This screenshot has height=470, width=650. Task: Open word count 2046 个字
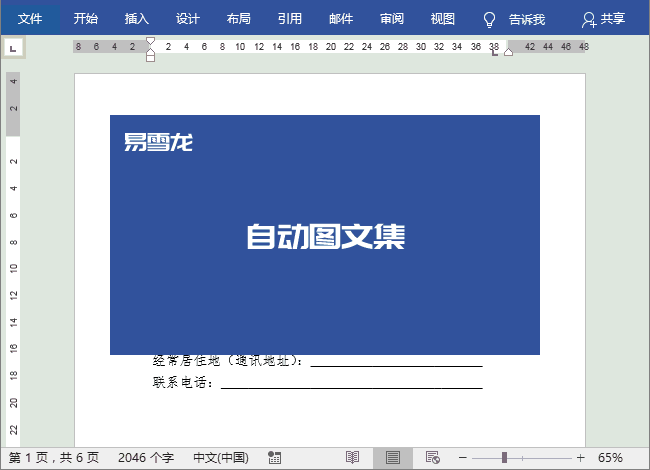coord(146,458)
